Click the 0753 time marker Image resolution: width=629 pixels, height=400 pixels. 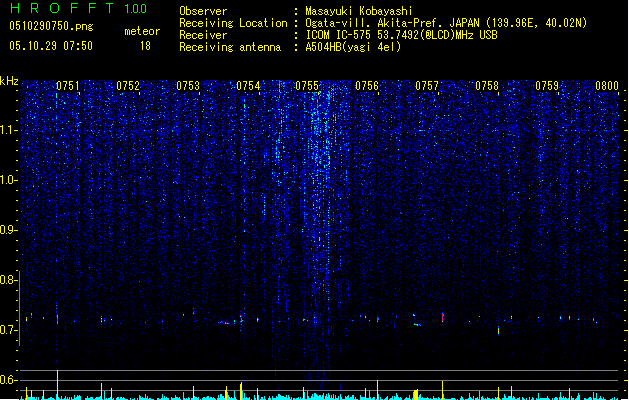188,86
